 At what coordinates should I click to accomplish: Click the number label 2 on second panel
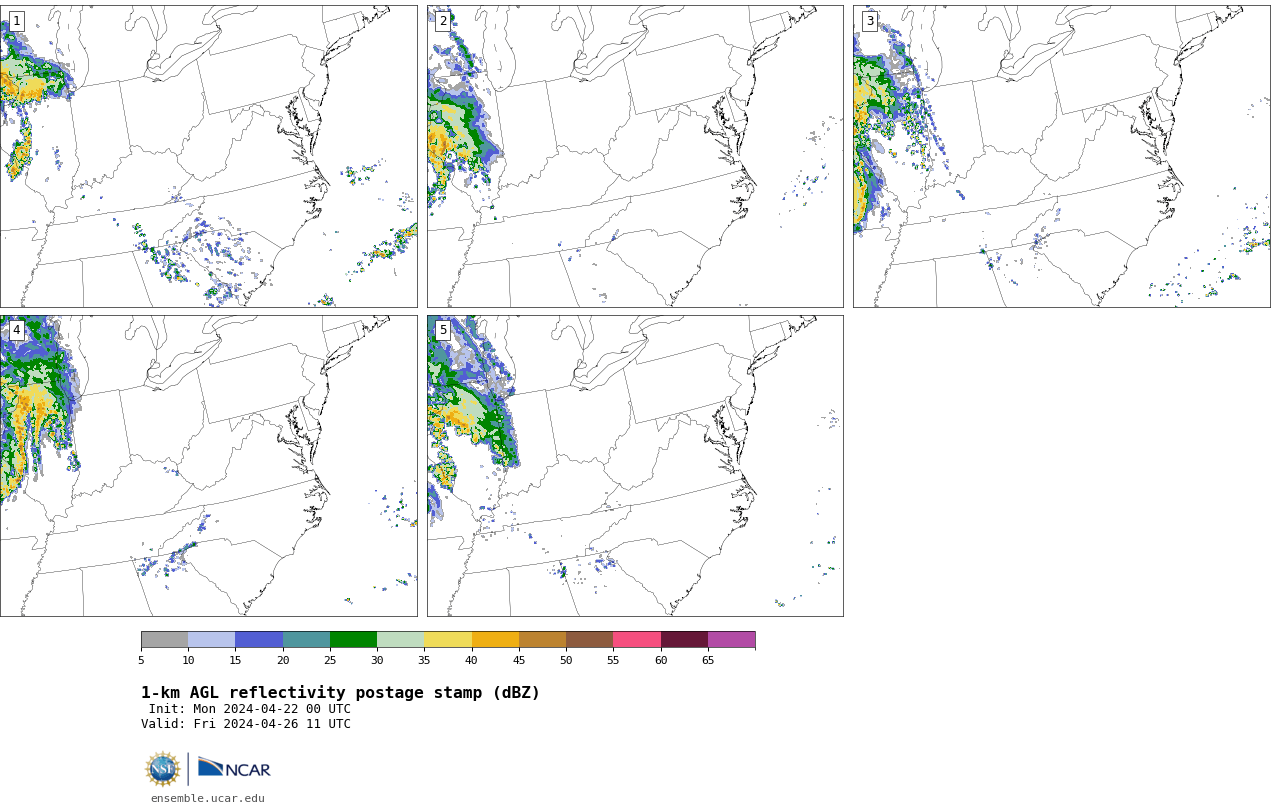[x=443, y=21]
